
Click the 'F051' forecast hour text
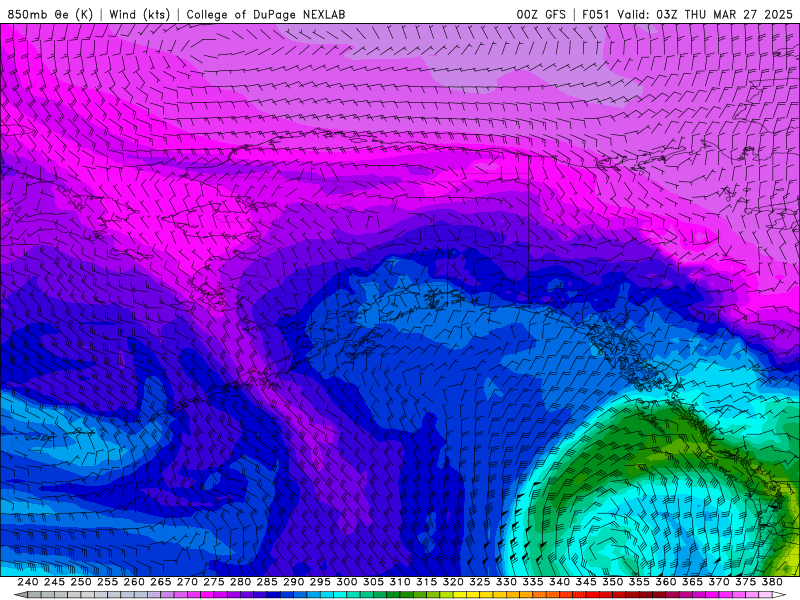[595, 14]
